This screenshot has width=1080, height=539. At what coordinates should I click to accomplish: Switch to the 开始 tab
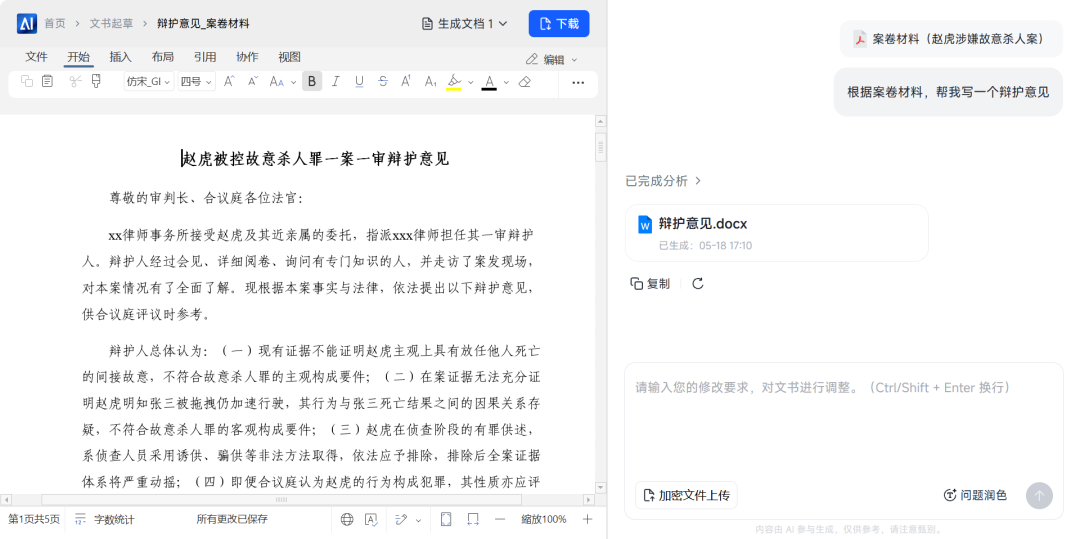pyautogui.click(x=79, y=57)
